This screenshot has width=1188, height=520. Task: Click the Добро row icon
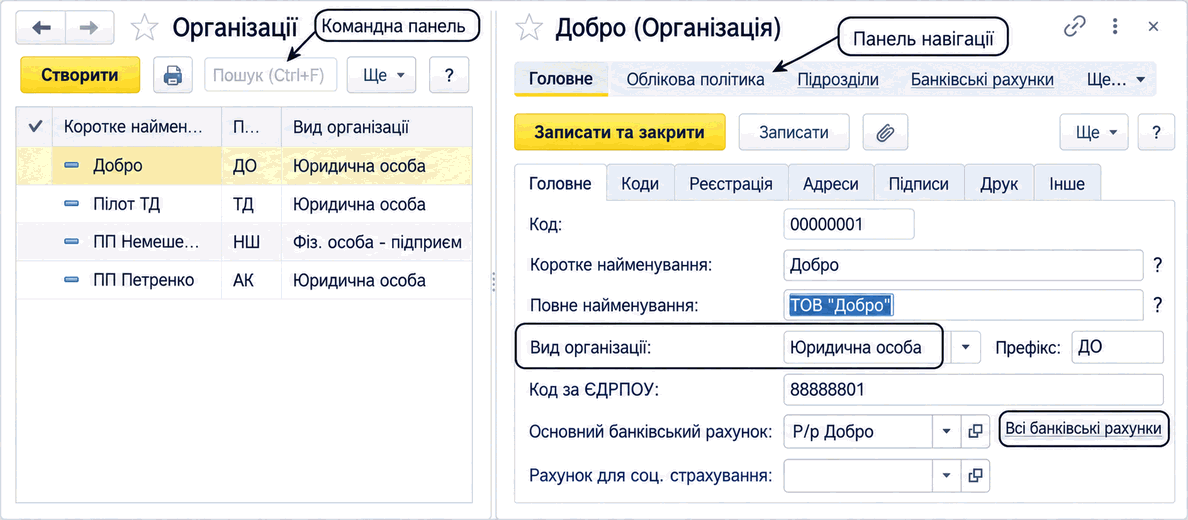coord(72,165)
